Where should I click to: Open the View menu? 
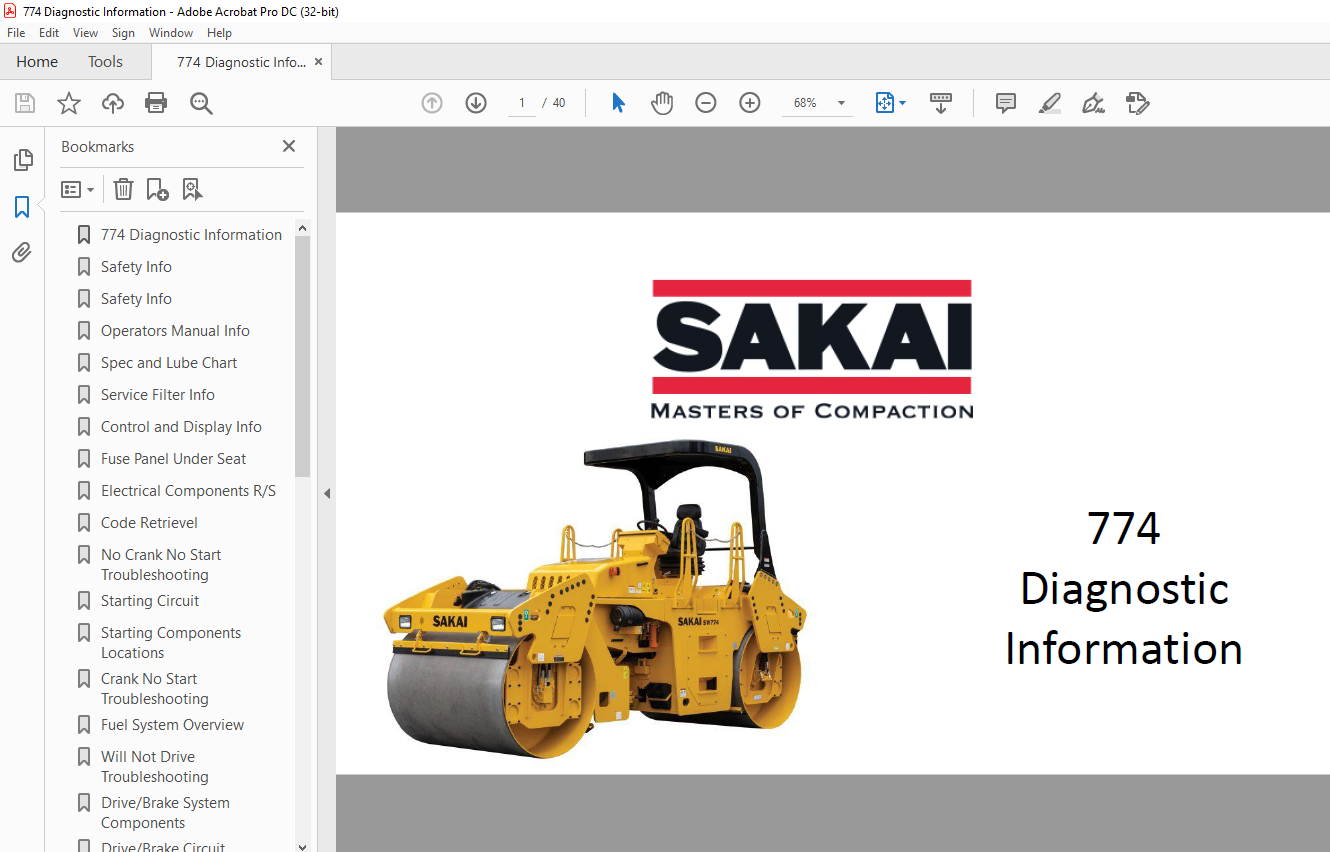tap(85, 33)
